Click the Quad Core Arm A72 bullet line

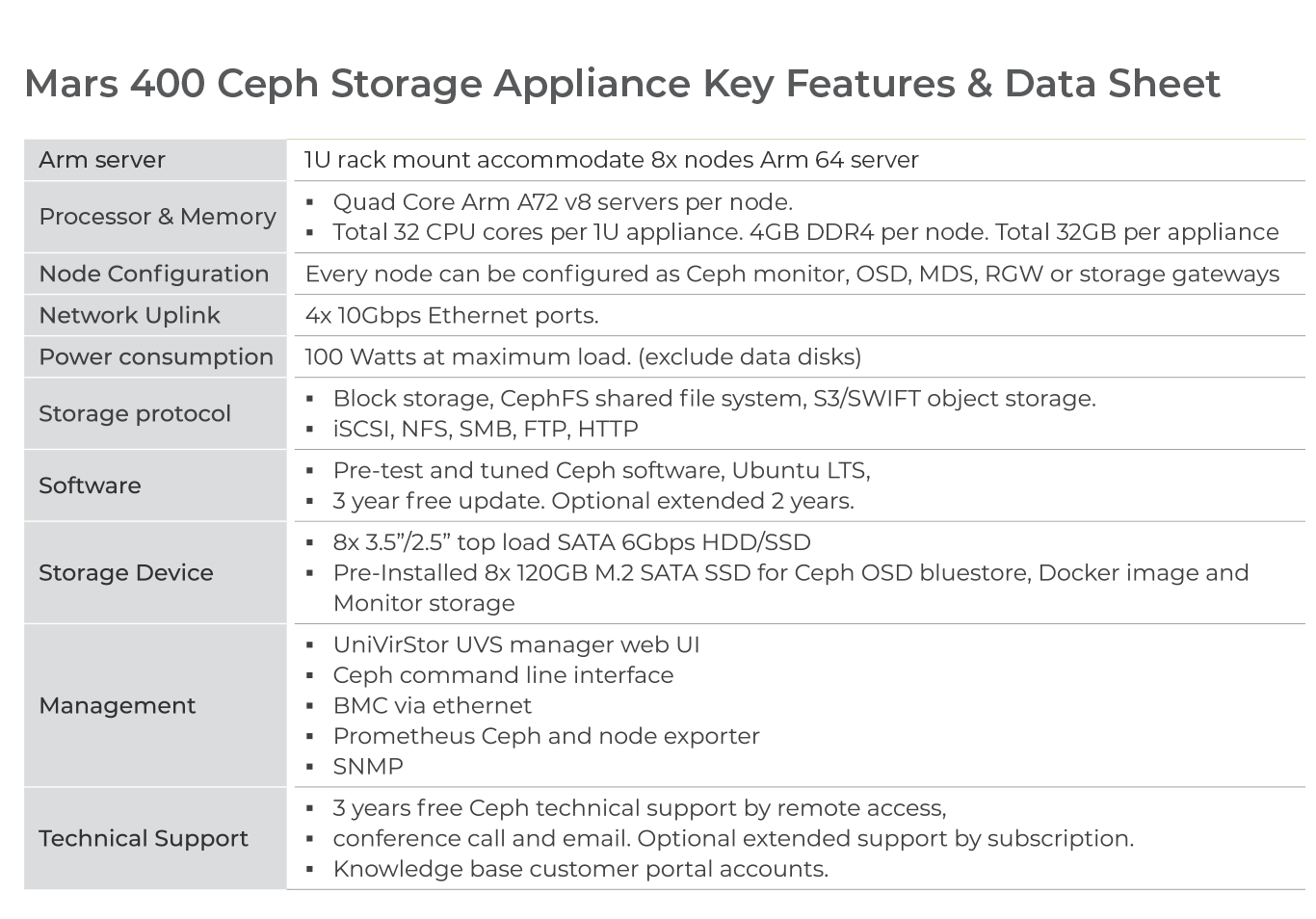click(563, 202)
